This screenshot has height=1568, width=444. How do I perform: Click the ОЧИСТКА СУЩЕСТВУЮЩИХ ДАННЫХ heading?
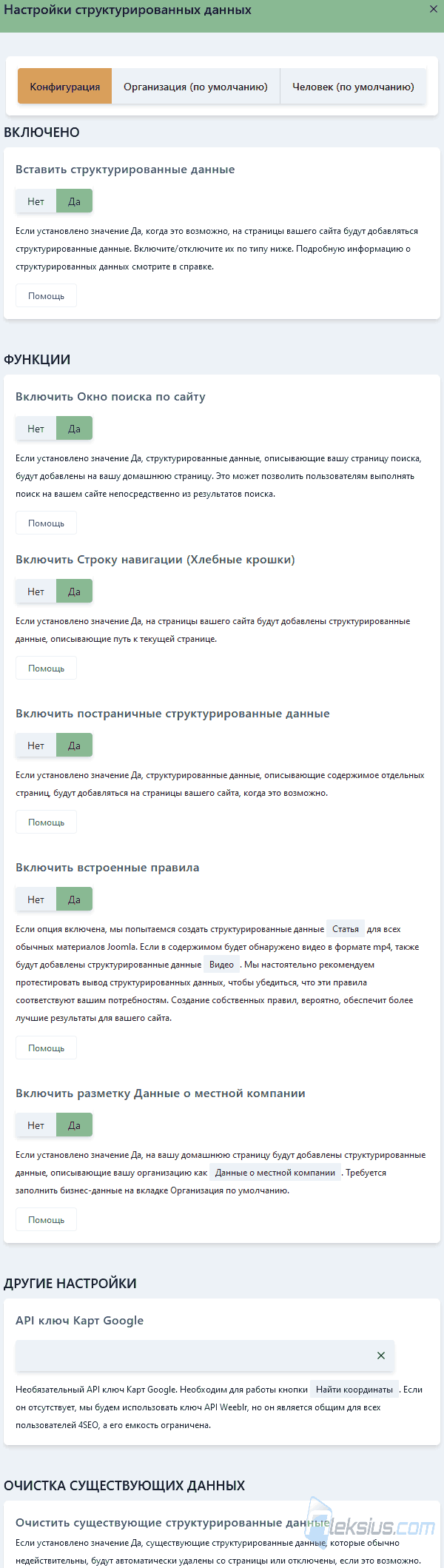click(124, 1486)
